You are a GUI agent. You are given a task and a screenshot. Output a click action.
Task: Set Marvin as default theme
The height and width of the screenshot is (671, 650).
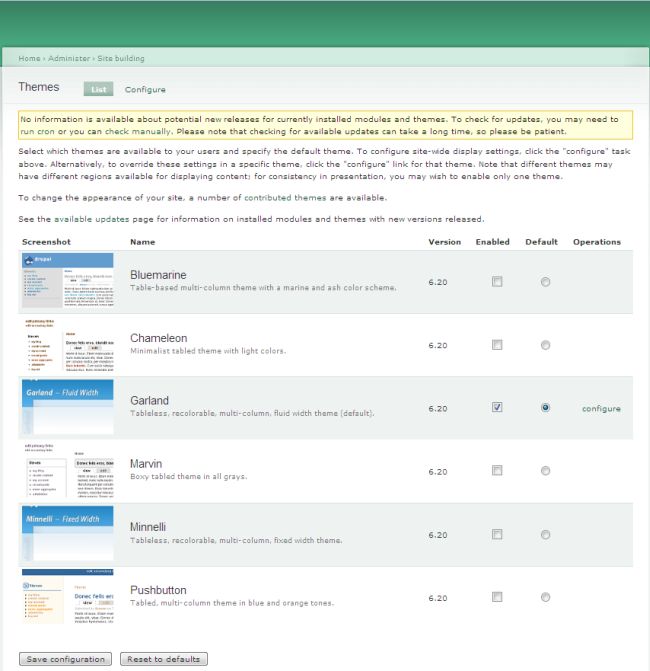[545, 471]
